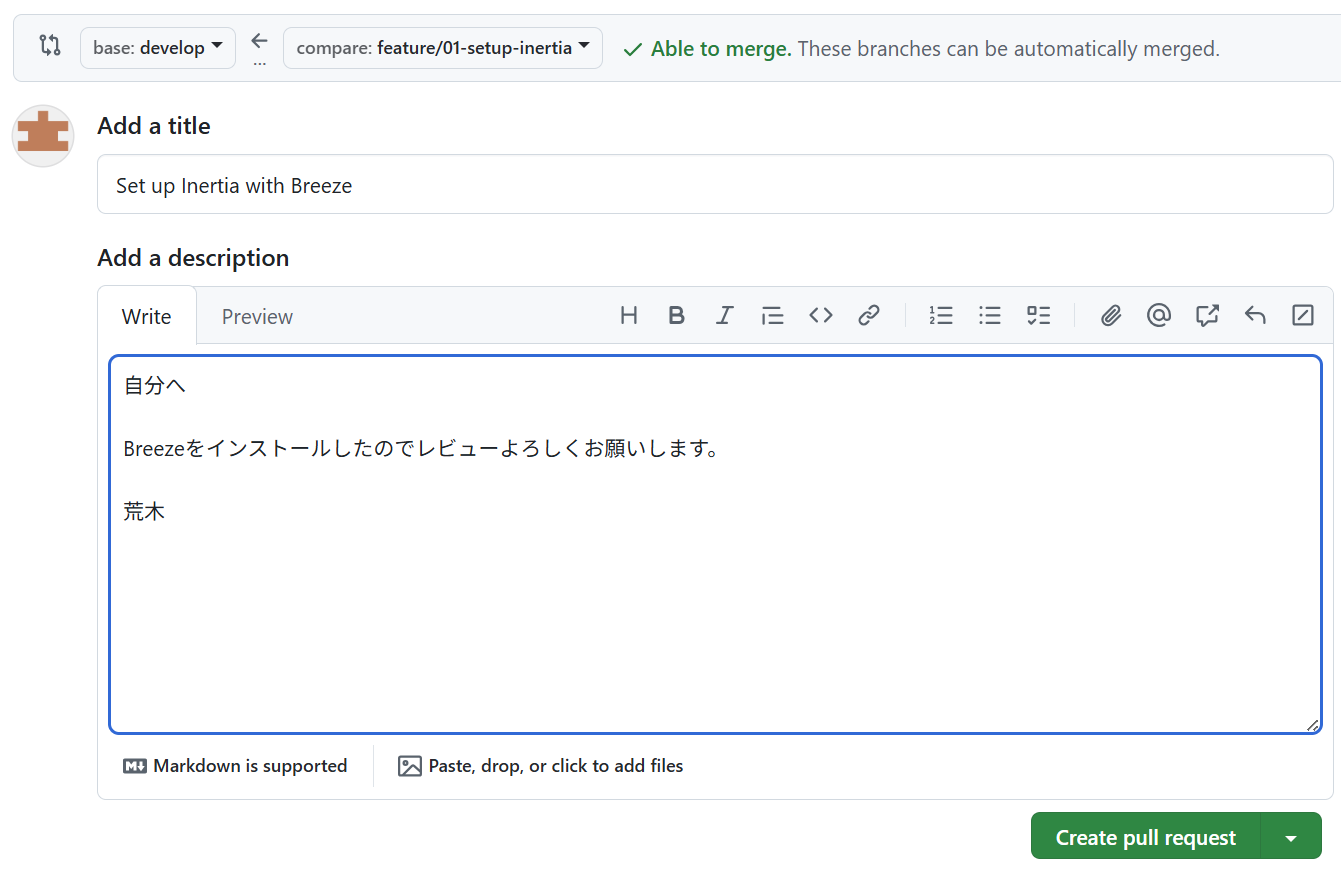Apply bold formatting in description toolbar
Screen dimensions: 1341x870
coord(677,316)
